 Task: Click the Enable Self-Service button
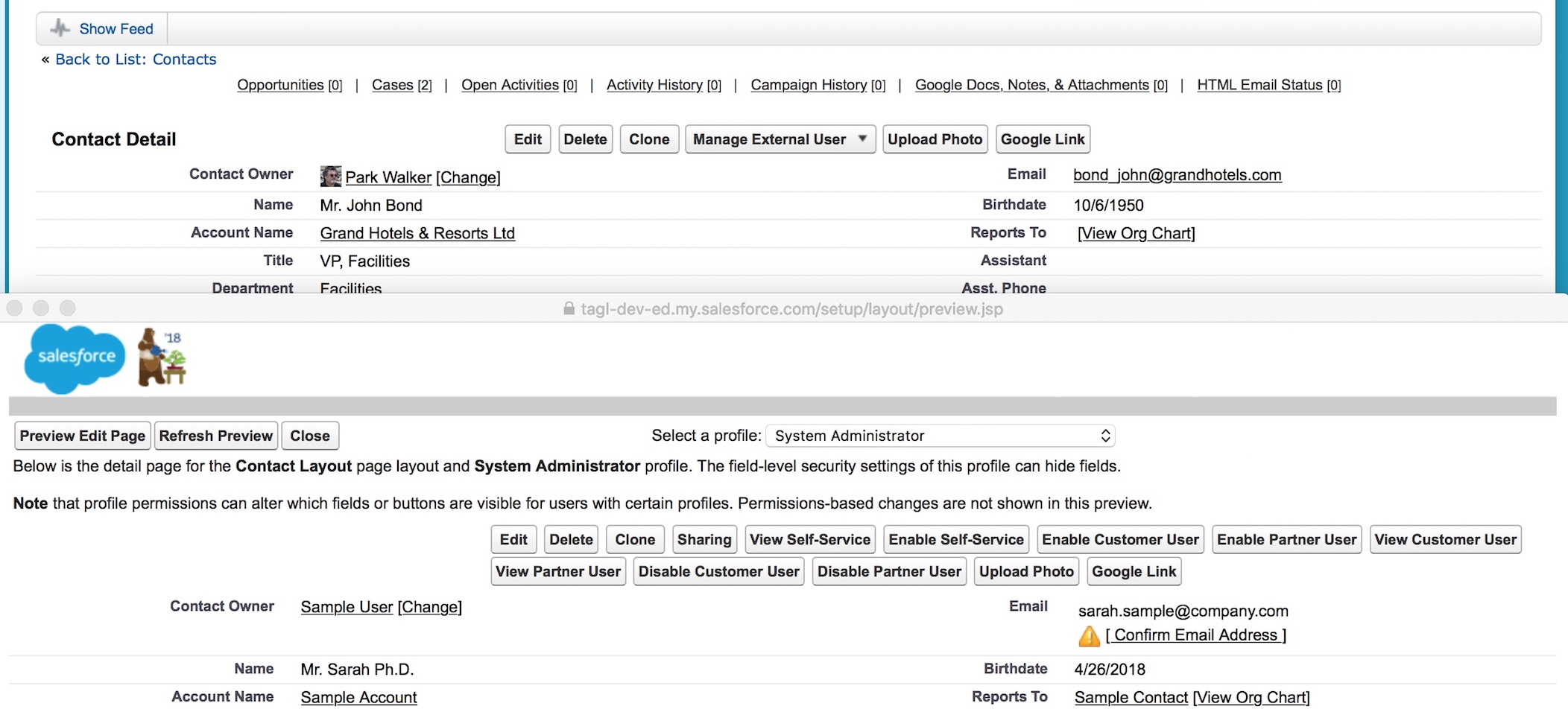click(956, 539)
